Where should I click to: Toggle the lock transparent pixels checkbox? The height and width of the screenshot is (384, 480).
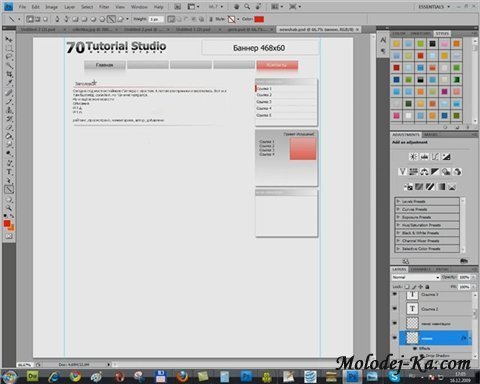click(x=407, y=287)
